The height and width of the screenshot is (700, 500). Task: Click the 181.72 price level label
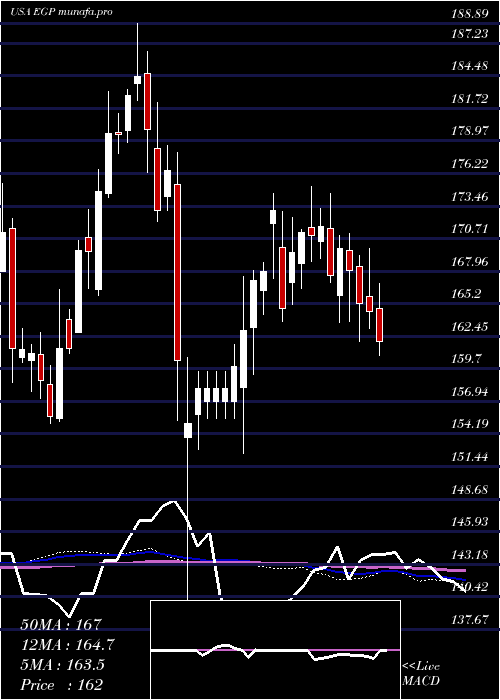pyautogui.click(x=469, y=99)
